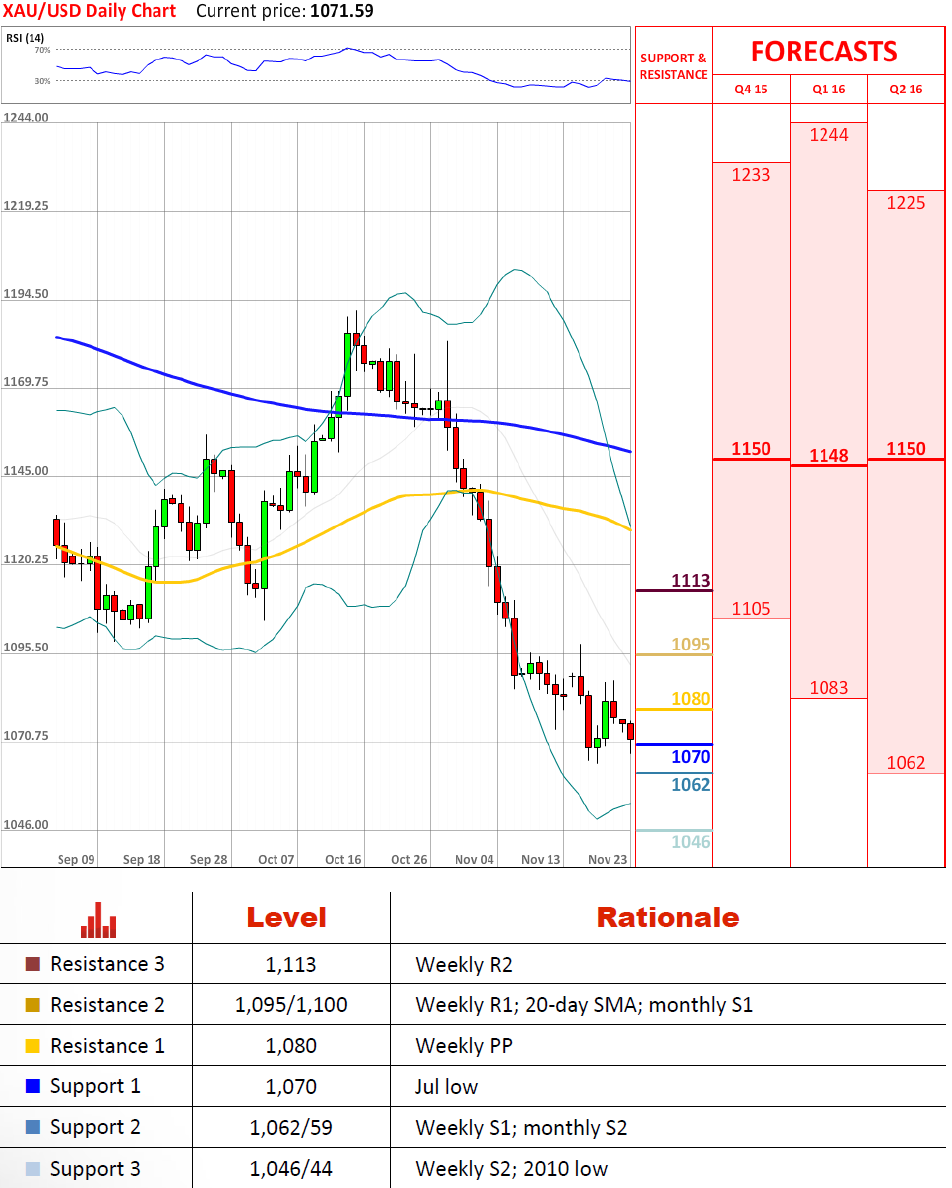Click the Nov 04 date axis label

click(474, 859)
